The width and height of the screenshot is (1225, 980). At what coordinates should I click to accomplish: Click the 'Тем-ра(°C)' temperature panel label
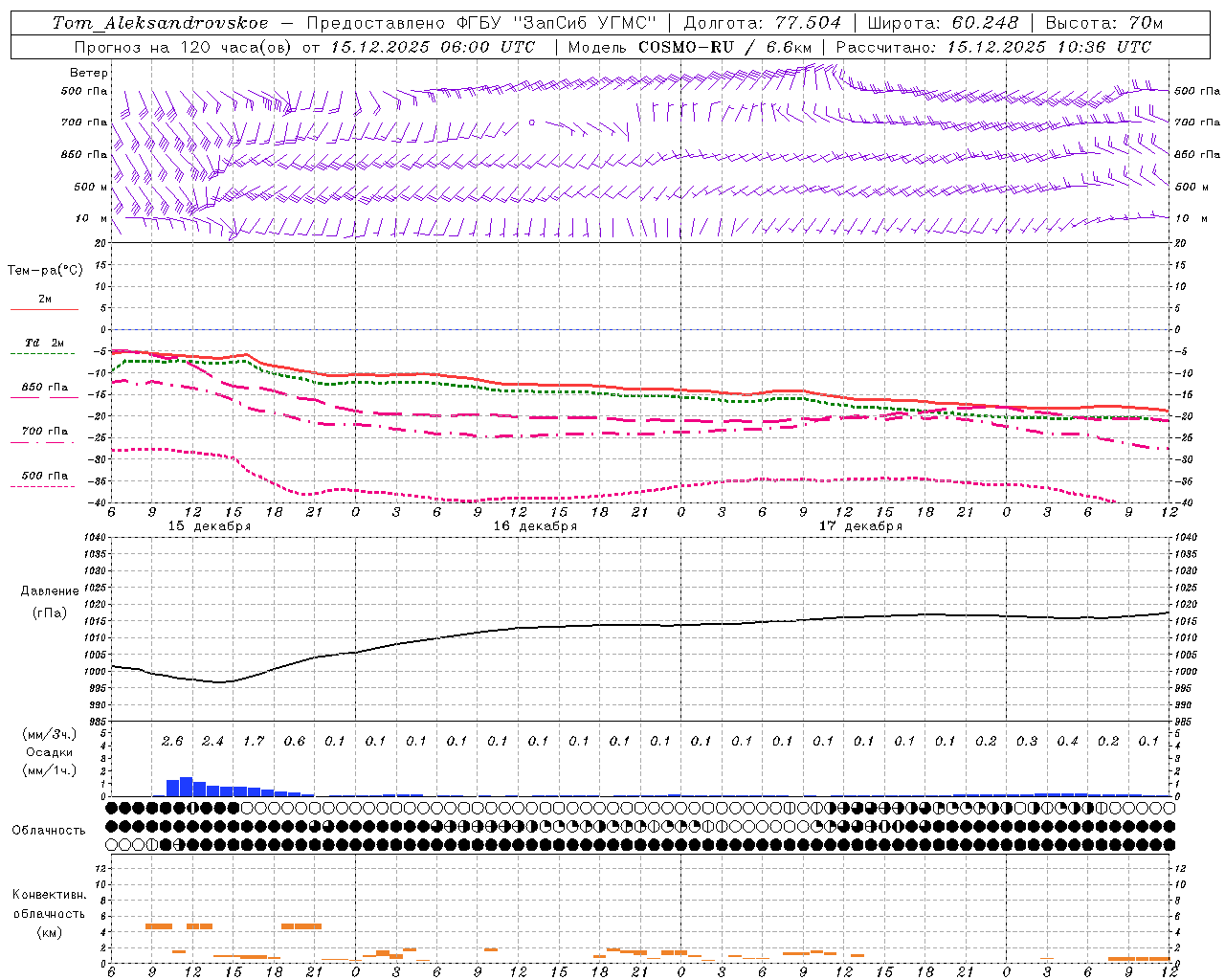[45, 271]
